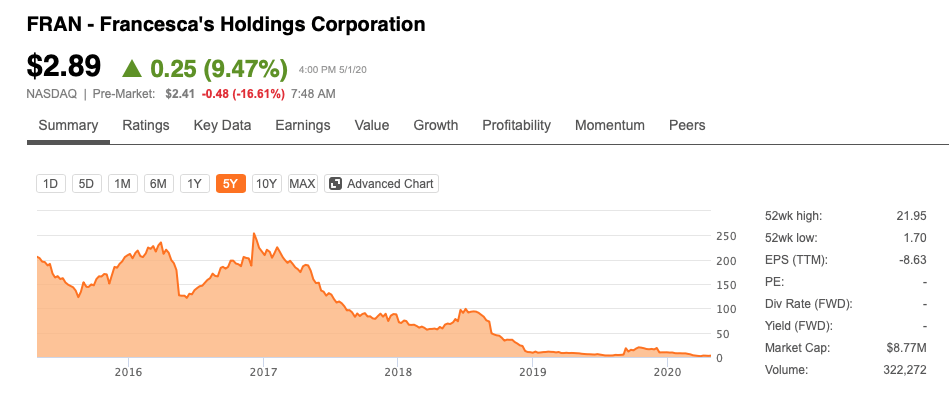Click the green up-arrow price change indicator
Image resolution: width=949 pixels, height=397 pixels.
[x=132, y=68]
